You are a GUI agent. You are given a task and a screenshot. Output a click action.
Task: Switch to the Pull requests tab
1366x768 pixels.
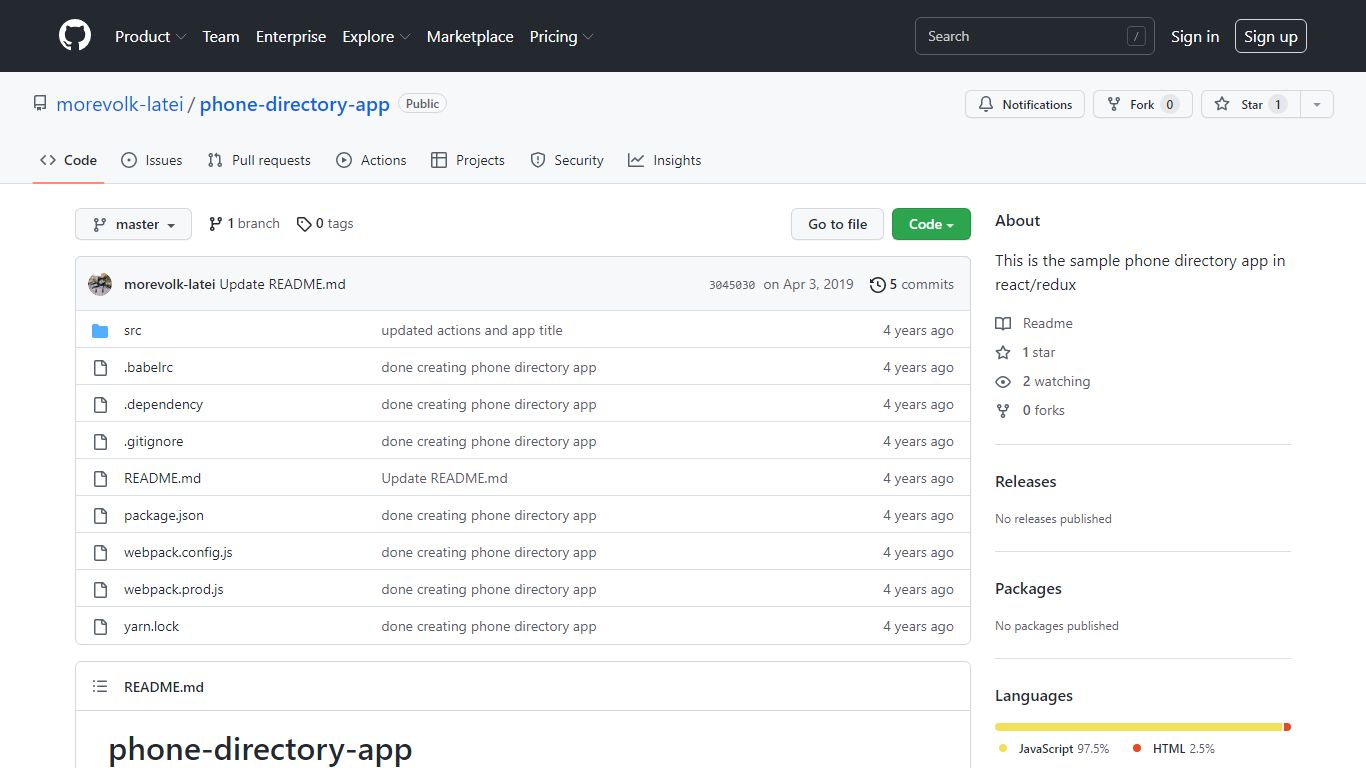click(259, 160)
